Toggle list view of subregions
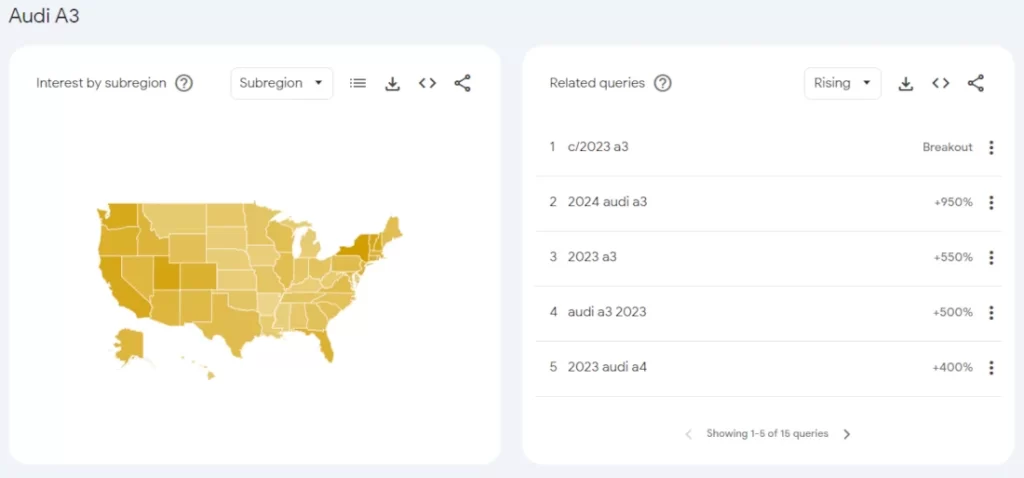This screenshot has height=478, width=1024. [357, 83]
